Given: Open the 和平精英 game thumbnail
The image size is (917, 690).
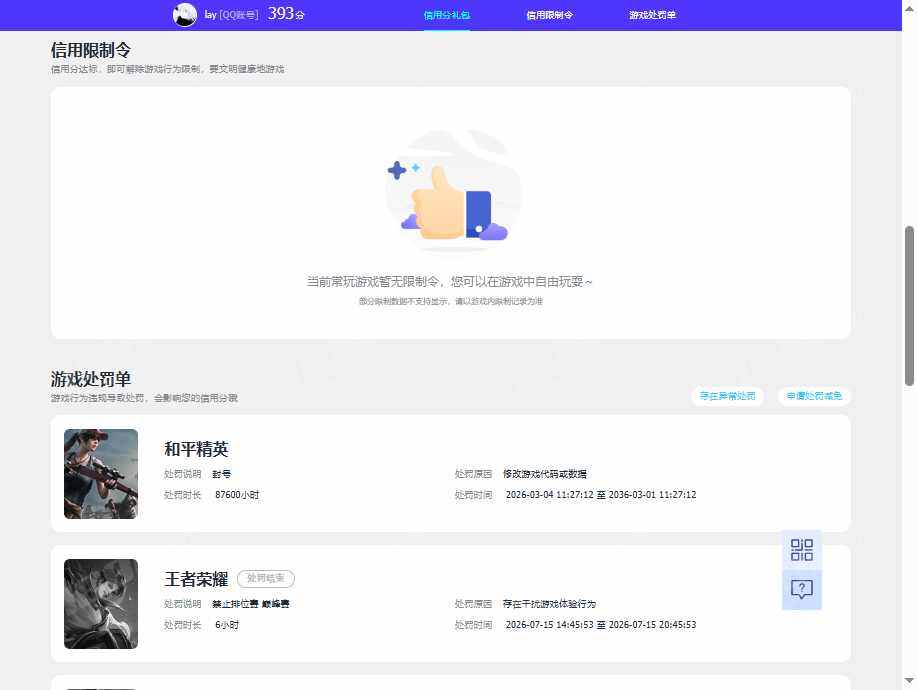Looking at the screenshot, I should click(101, 474).
